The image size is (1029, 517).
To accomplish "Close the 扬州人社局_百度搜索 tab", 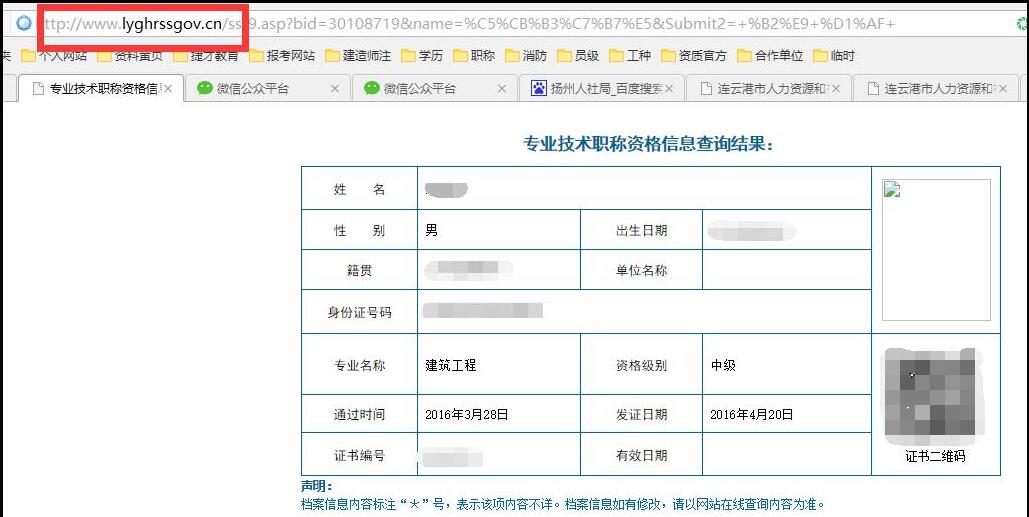I will [x=669, y=89].
